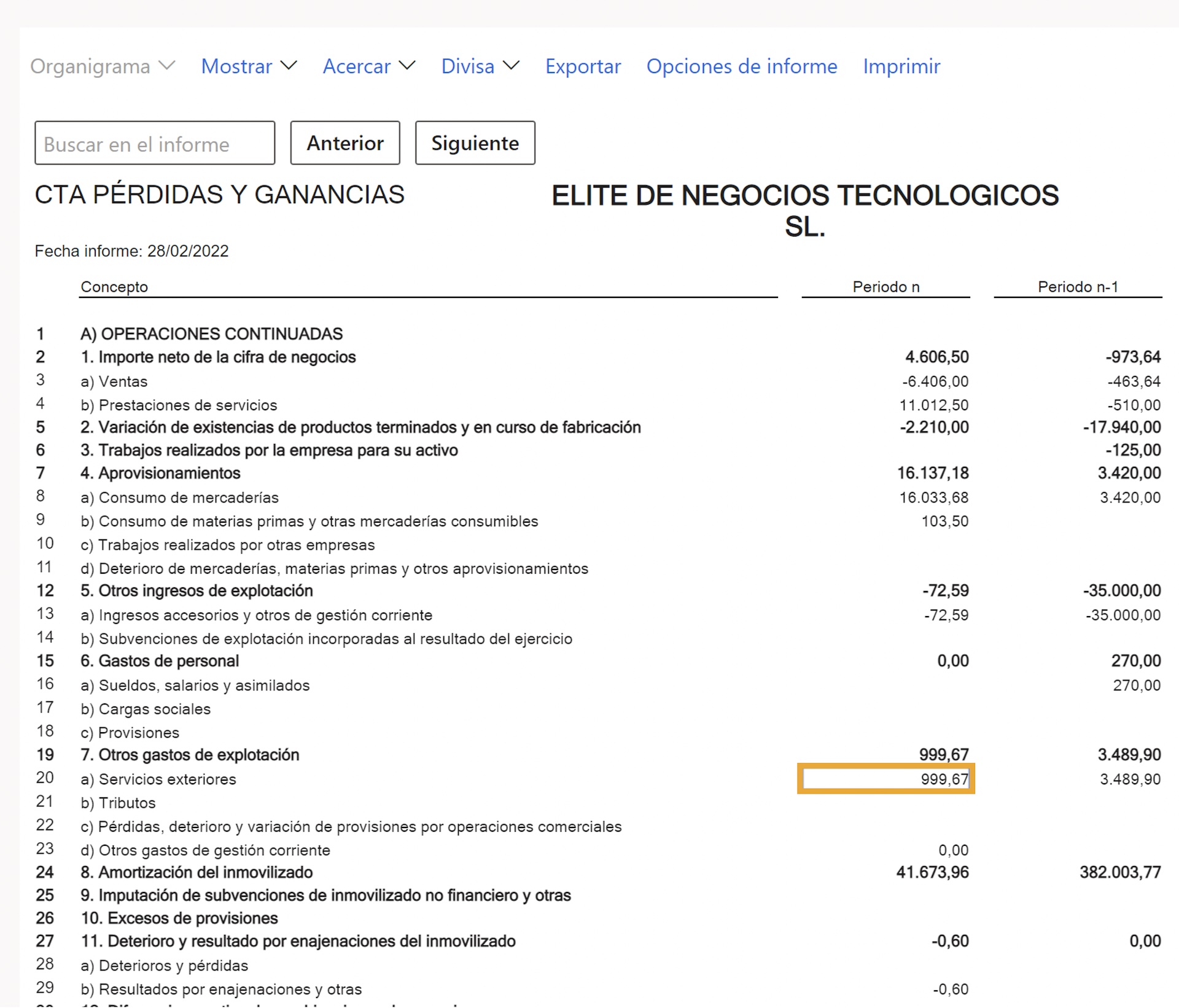Click 'b) Tributos' row label
Image resolution: width=1179 pixels, height=1008 pixels.
tap(118, 803)
